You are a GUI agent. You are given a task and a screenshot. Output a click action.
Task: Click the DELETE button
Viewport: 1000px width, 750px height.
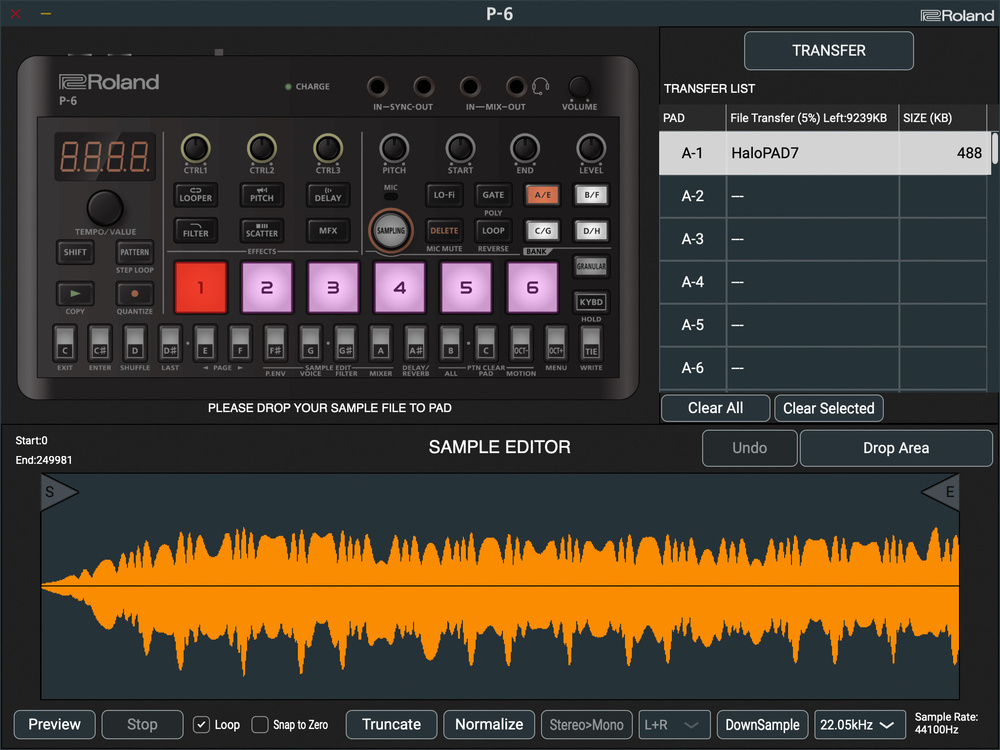pyautogui.click(x=444, y=231)
